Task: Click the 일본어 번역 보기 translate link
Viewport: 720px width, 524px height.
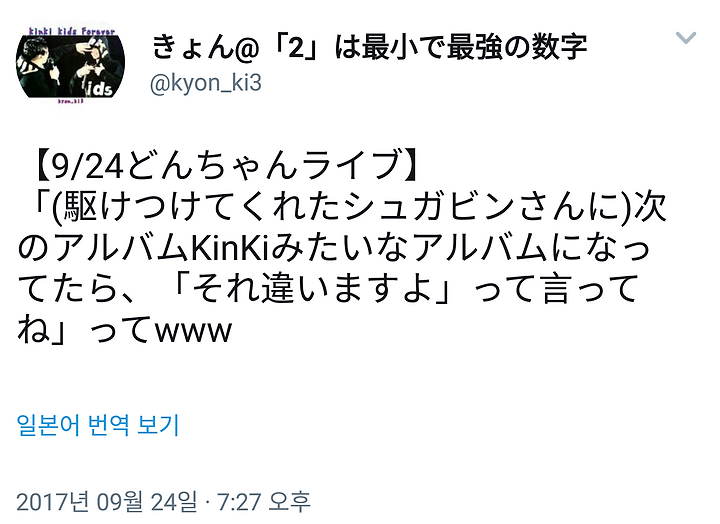Action: pyautogui.click(x=98, y=425)
